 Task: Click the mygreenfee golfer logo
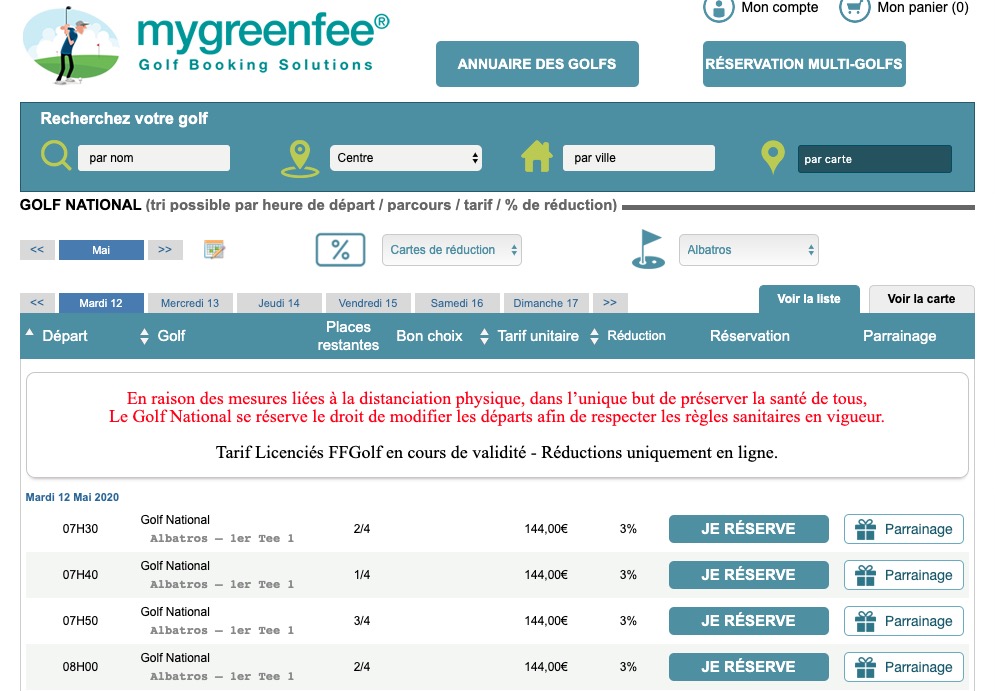coord(71,44)
